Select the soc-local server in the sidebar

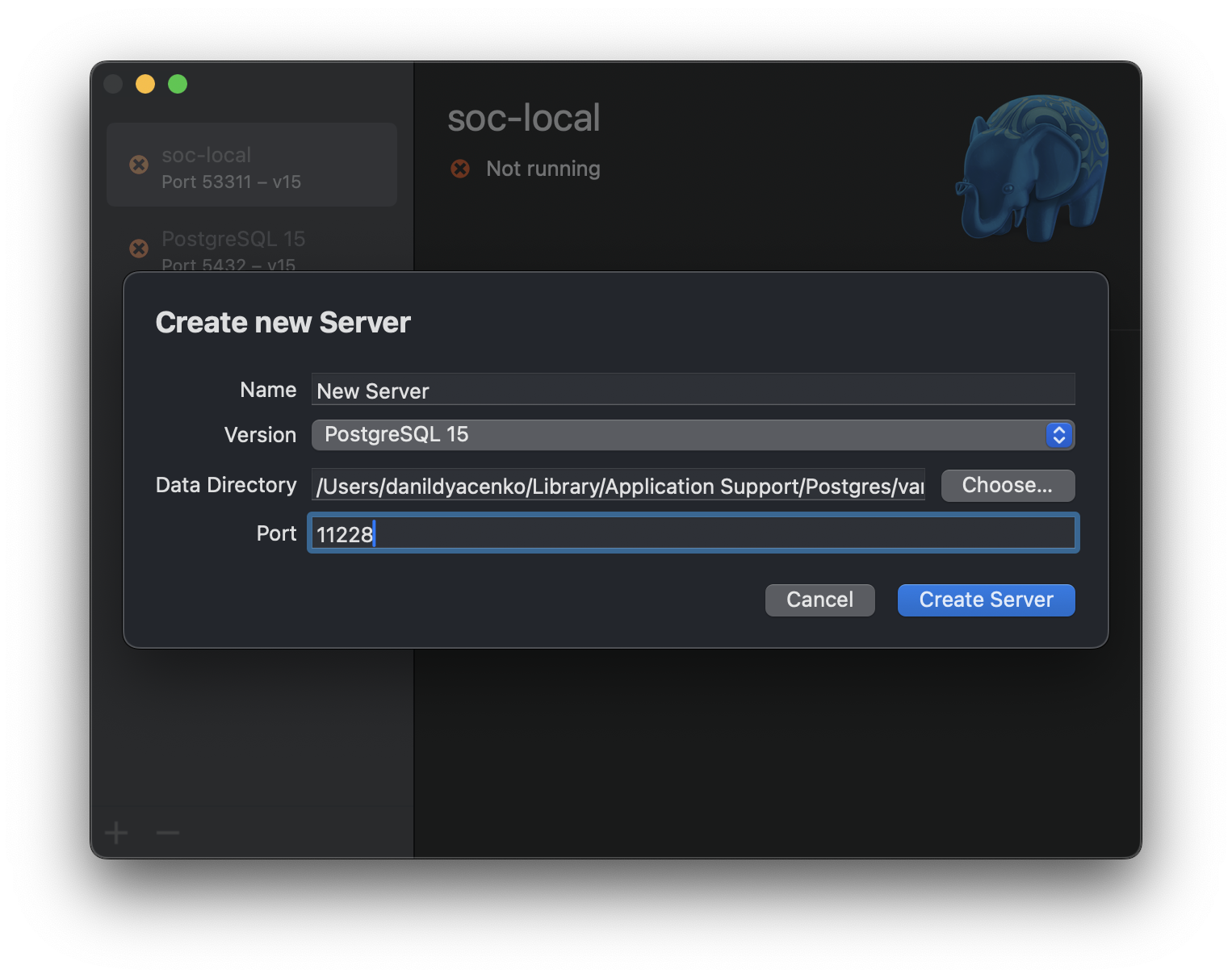pos(252,165)
